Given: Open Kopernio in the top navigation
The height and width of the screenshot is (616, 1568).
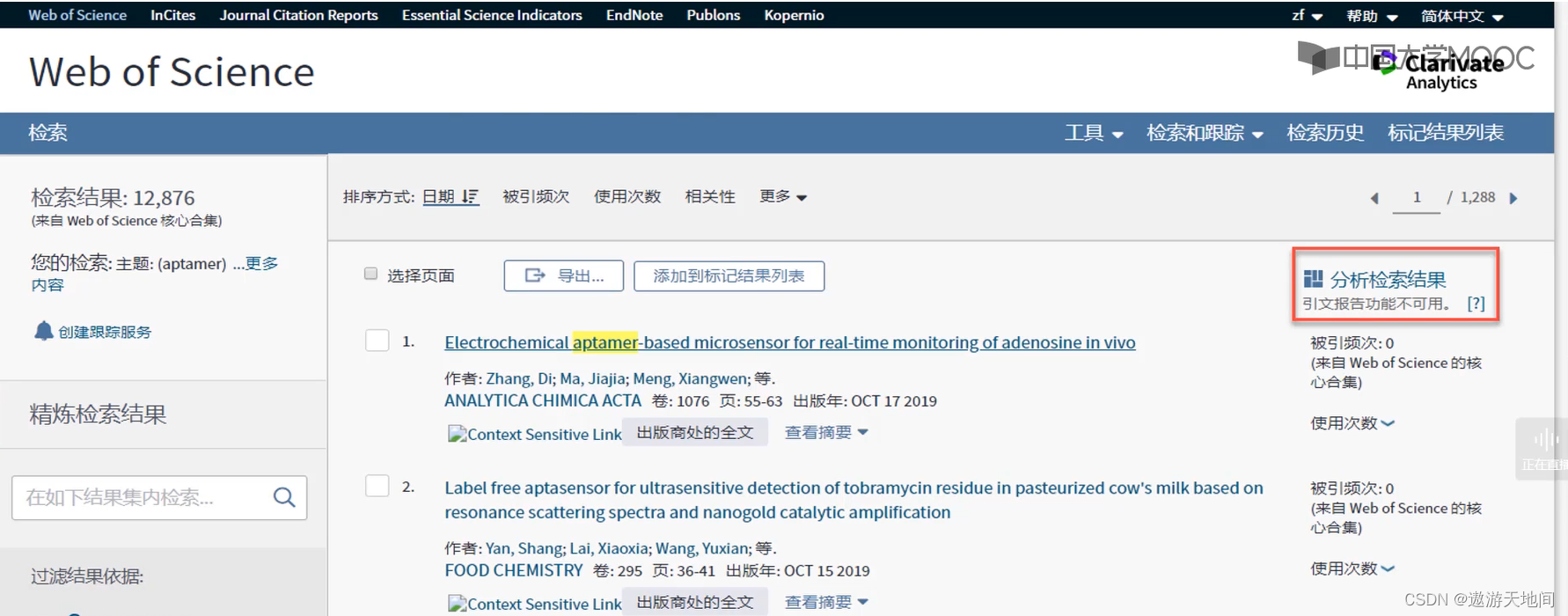Looking at the screenshot, I should 794,15.
